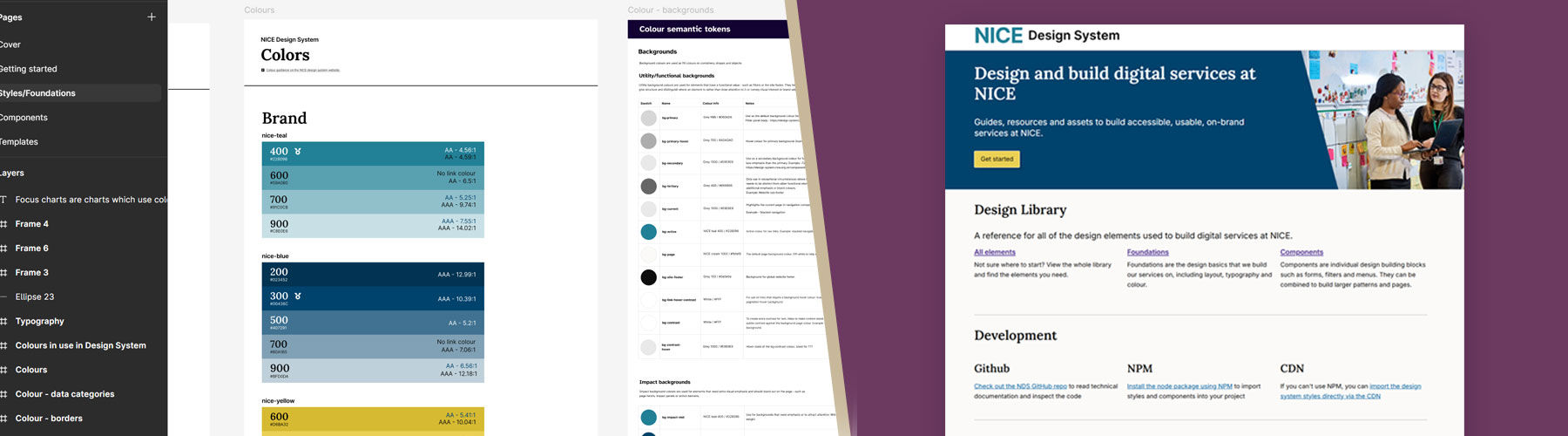Click the NICE Design System logo
This screenshot has height=436, width=1568.
click(1047, 36)
